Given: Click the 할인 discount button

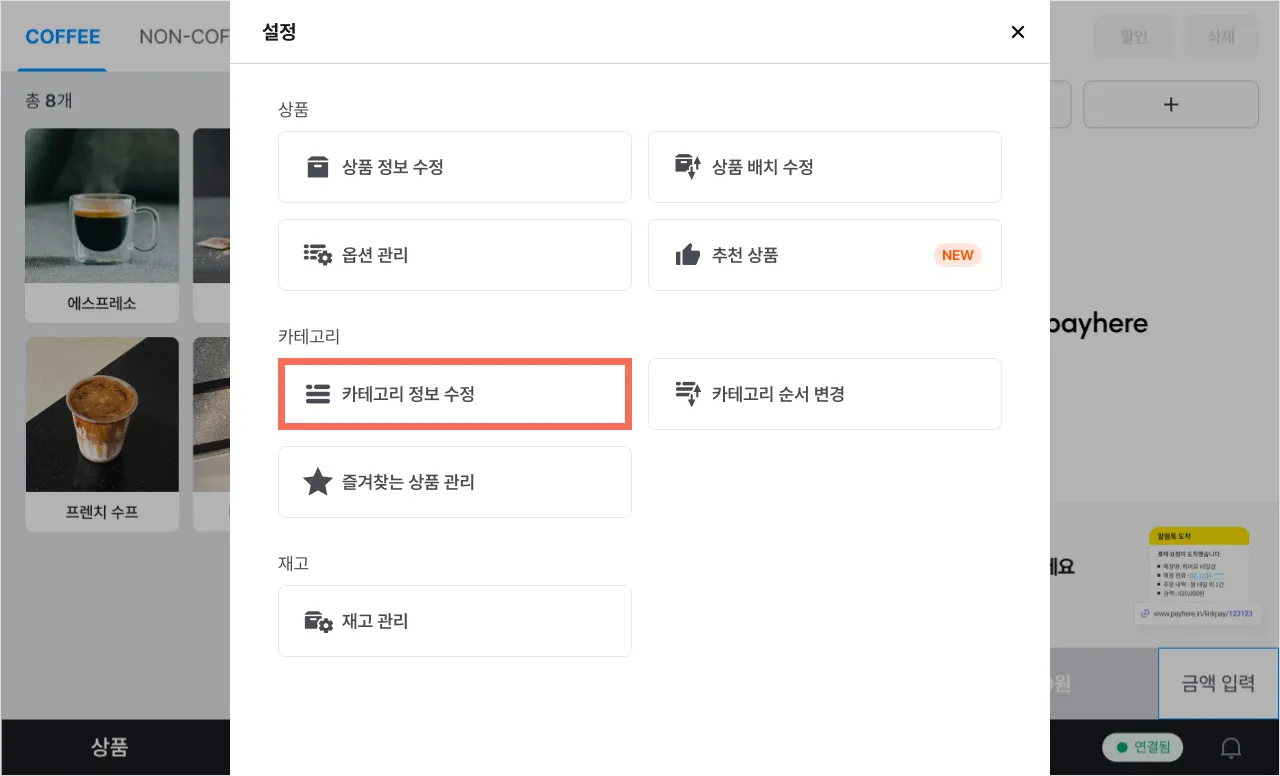Looking at the screenshot, I should (x=1134, y=37).
